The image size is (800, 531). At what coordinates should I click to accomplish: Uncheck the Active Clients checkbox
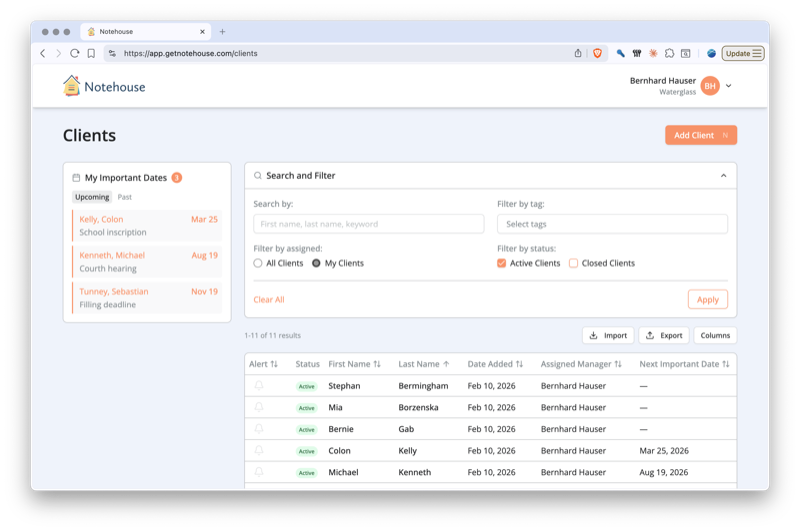pos(502,263)
